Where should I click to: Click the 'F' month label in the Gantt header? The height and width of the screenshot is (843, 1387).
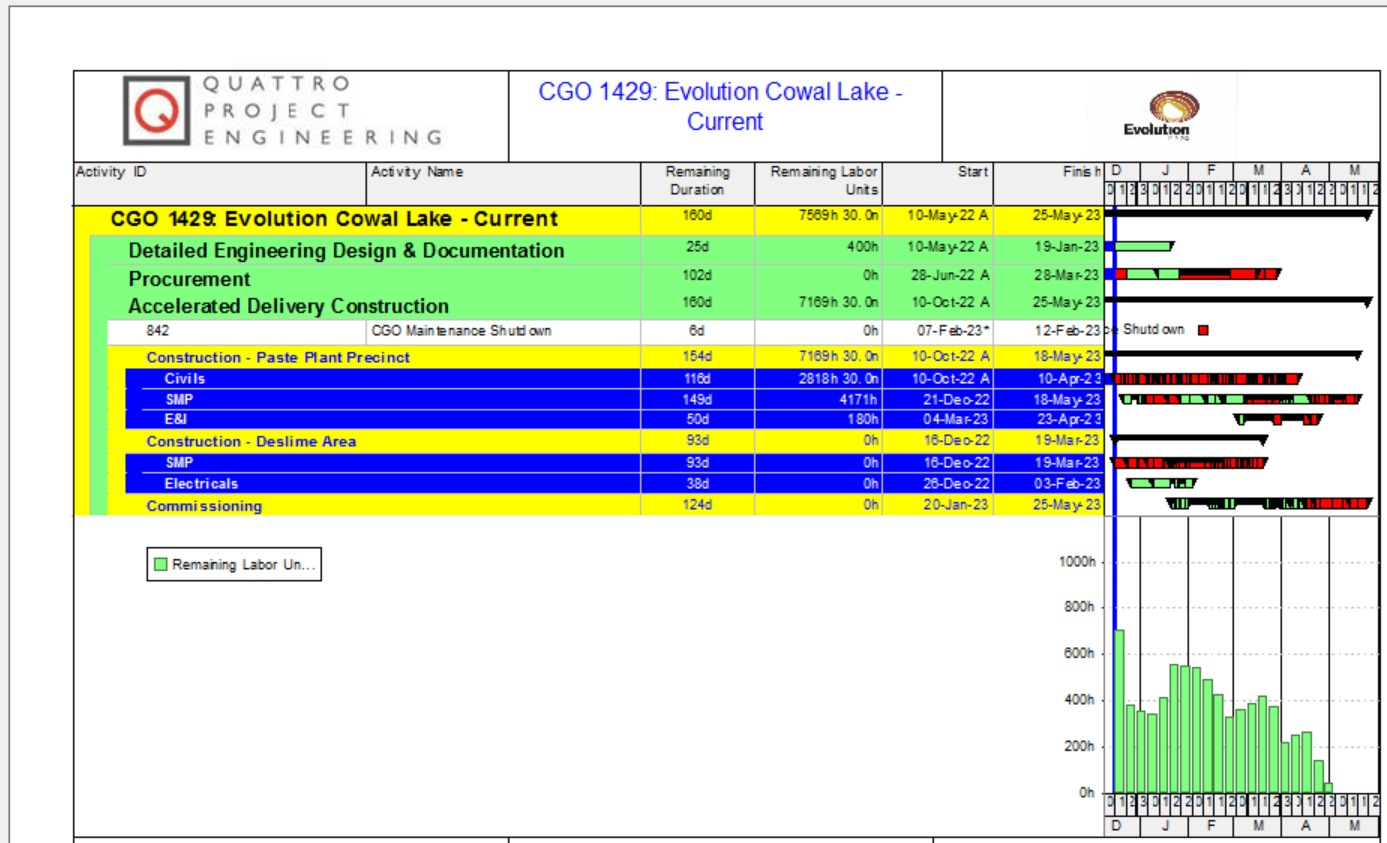tap(1210, 171)
